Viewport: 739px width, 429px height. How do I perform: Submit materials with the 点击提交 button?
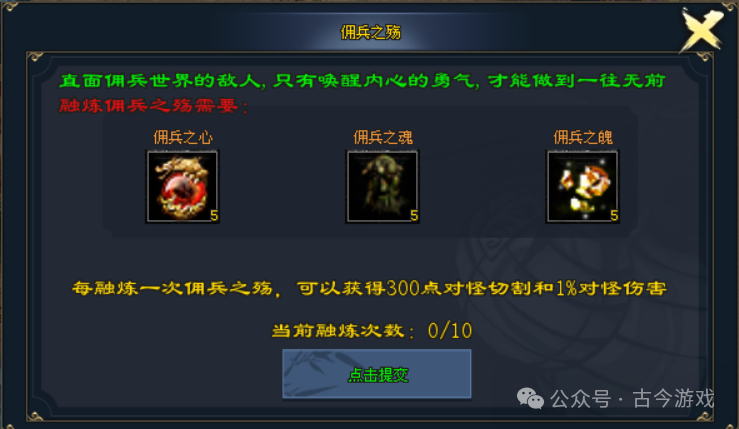tap(377, 374)
